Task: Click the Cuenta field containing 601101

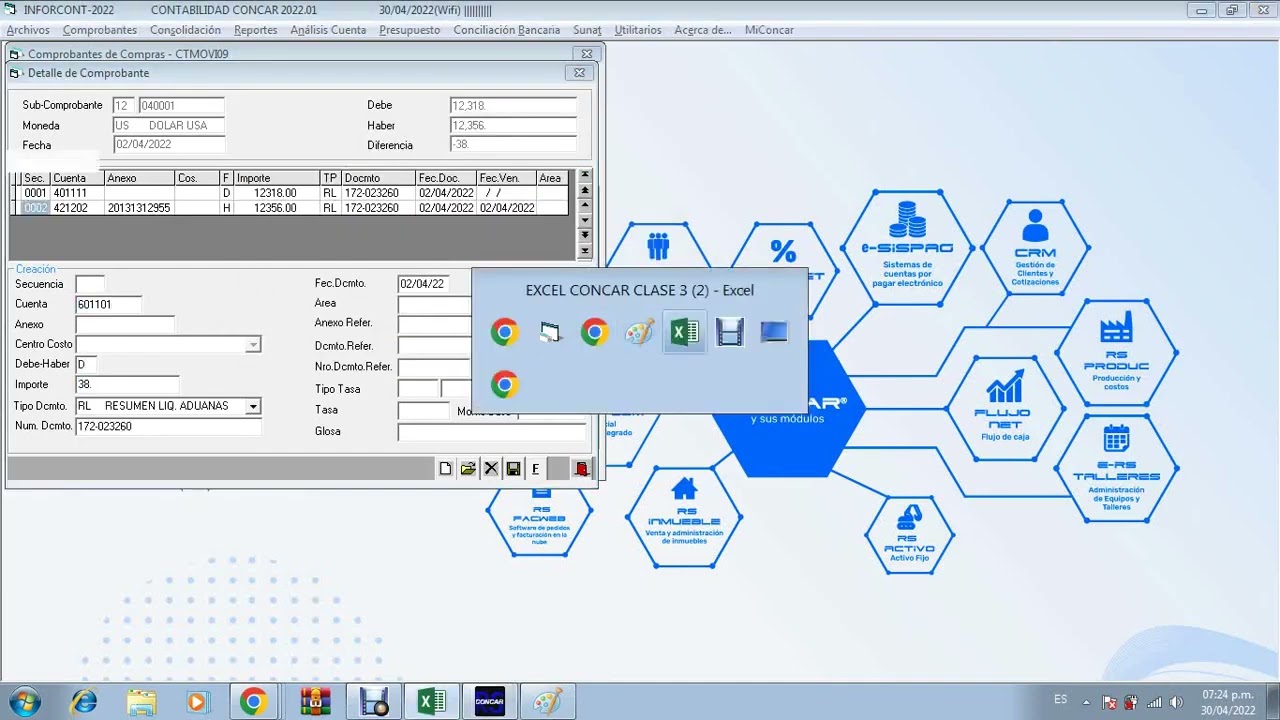Action: click(x=108, y=304)
